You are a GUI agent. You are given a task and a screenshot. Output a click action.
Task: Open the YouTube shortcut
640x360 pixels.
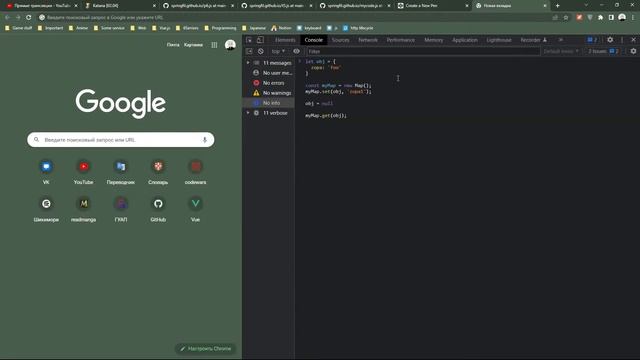84,171
